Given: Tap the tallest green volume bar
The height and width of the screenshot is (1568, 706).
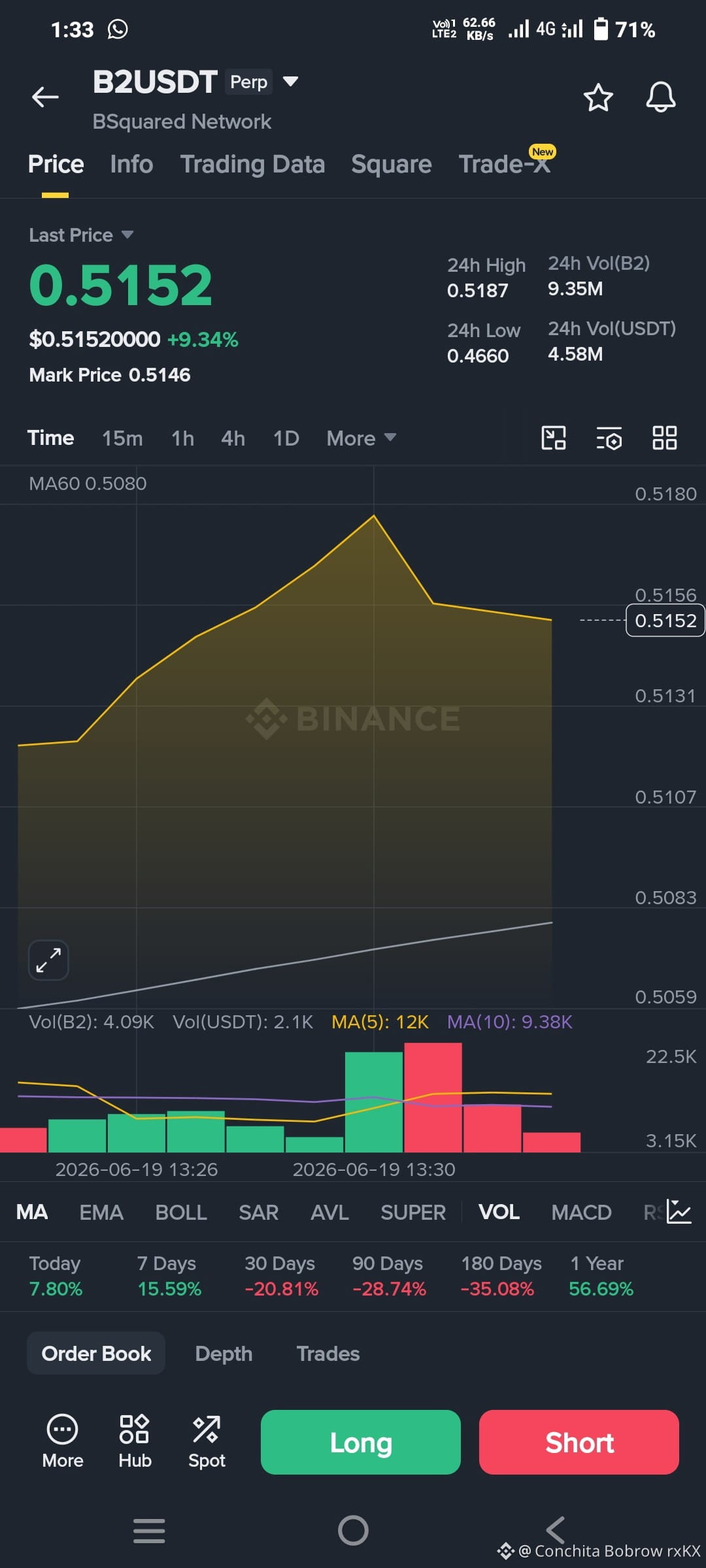Looking at the screenshot, I should click(374, 1102).
